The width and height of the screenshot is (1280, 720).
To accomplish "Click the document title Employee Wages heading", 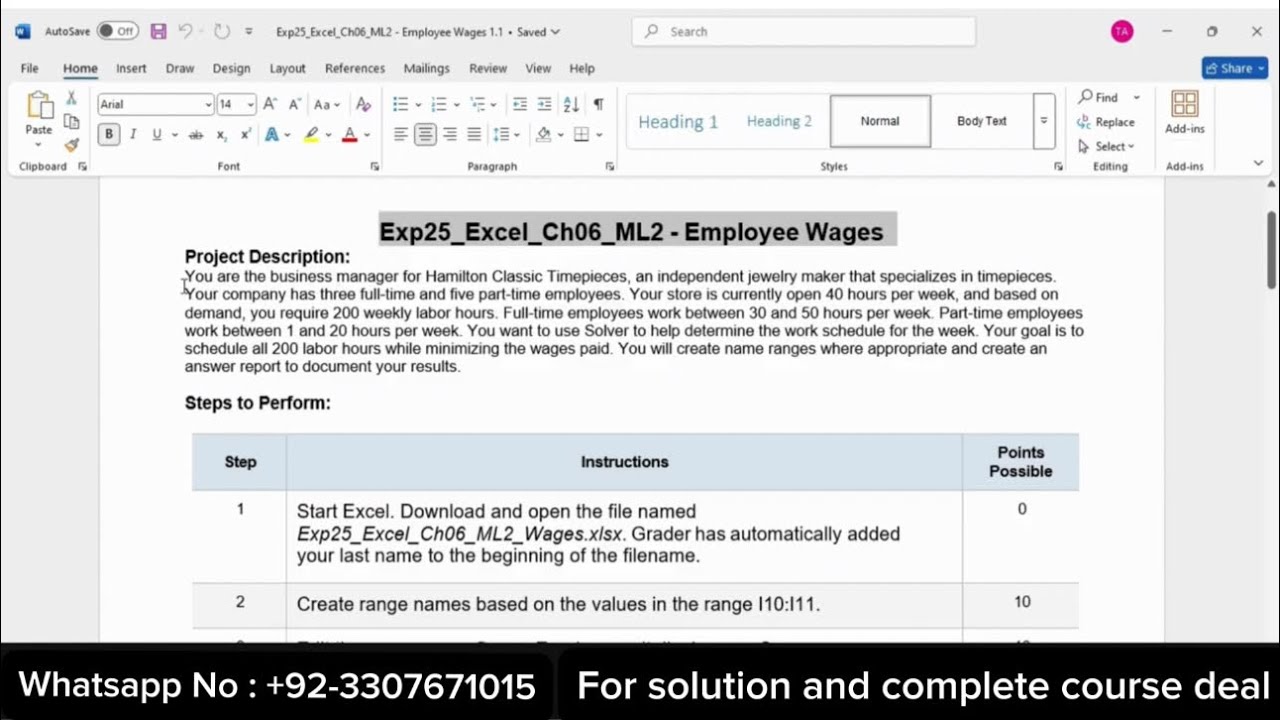I will coord(631,232).
